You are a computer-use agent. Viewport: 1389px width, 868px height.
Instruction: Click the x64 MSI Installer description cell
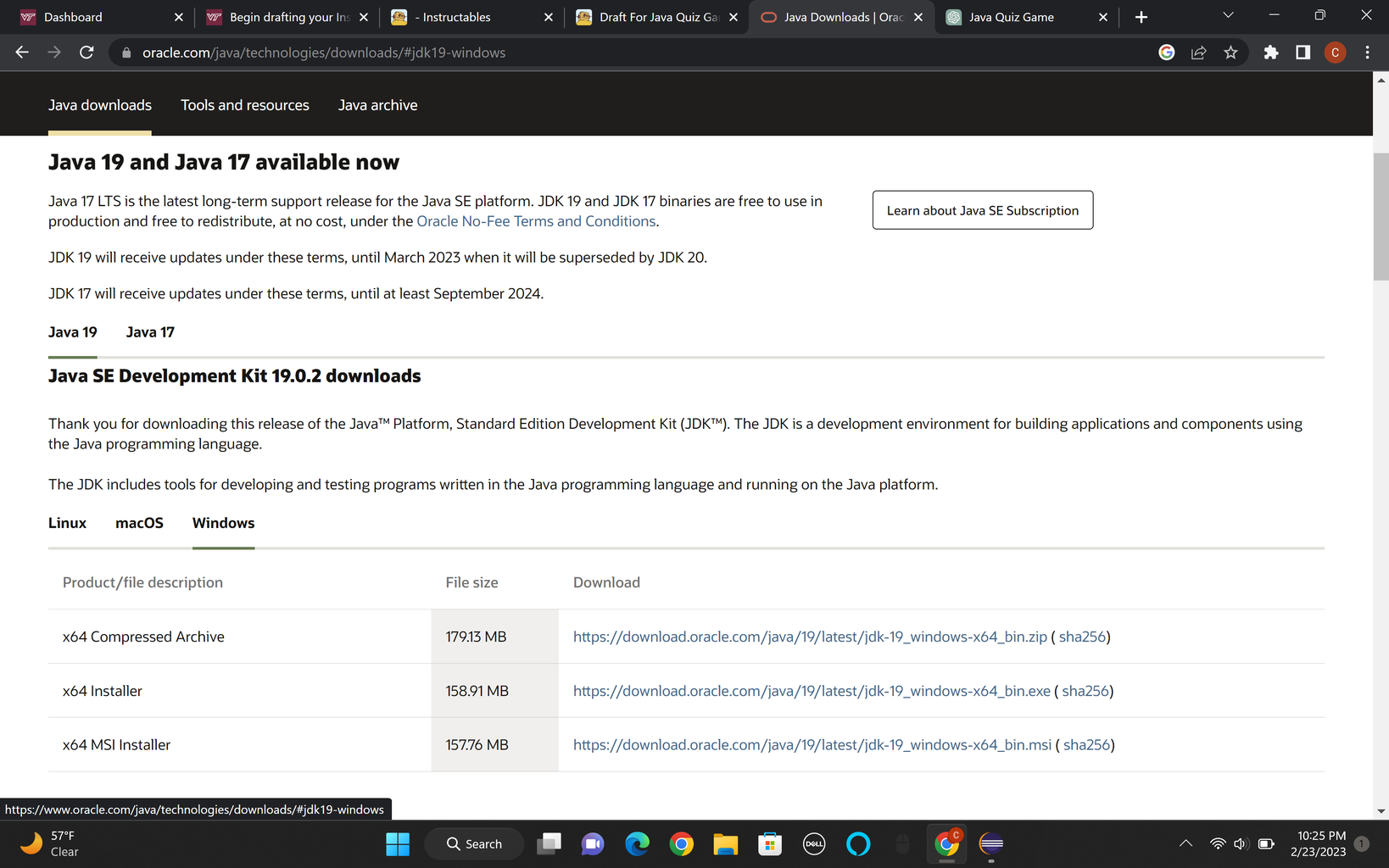240,745
